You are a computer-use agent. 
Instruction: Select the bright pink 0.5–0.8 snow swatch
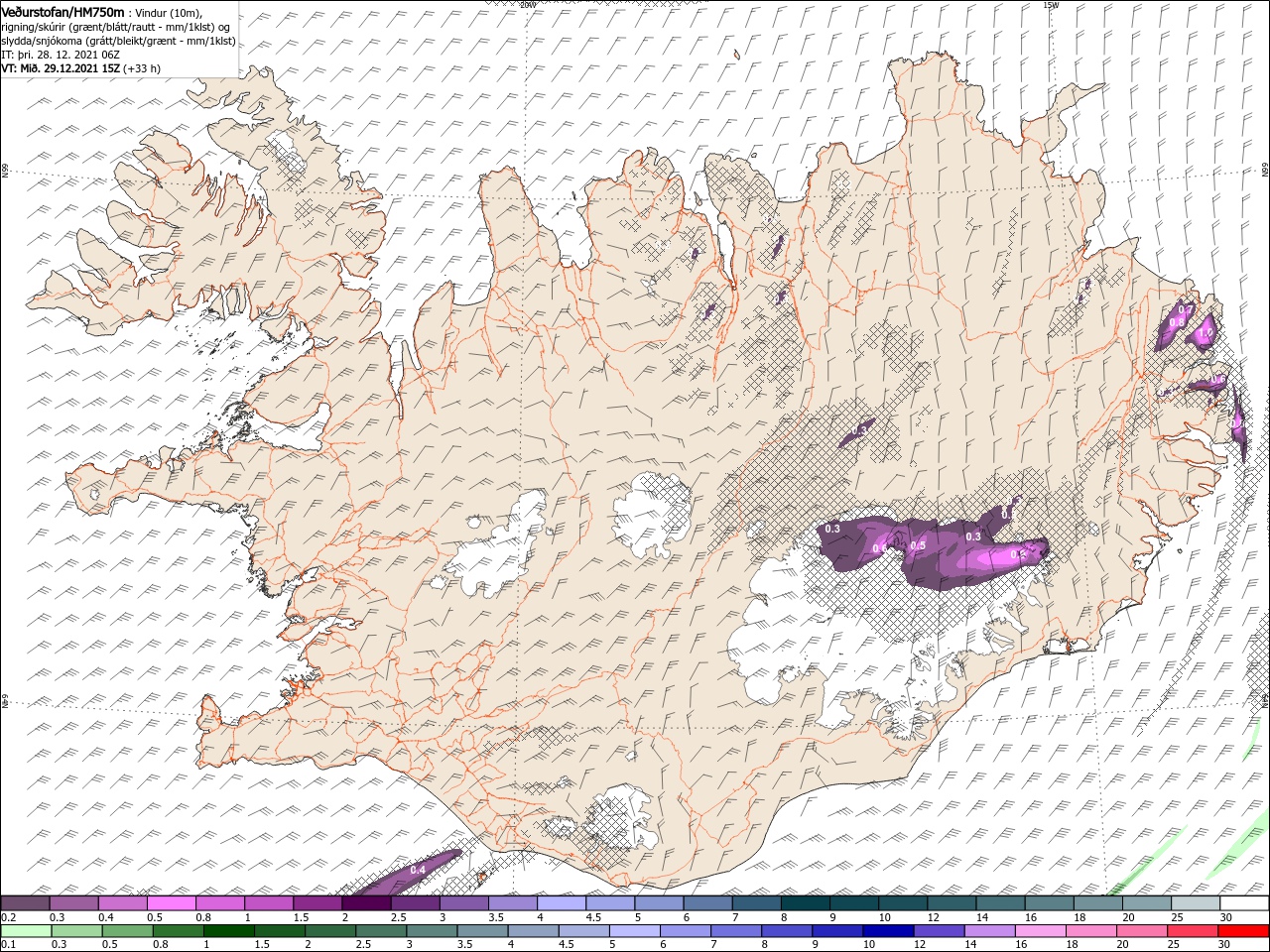coord(172,903)
